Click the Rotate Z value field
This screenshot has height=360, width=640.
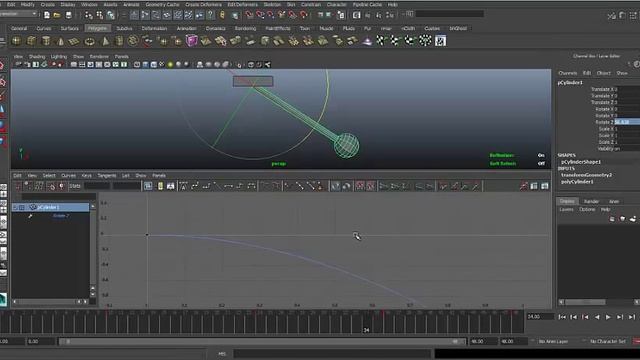click(627, 122)
